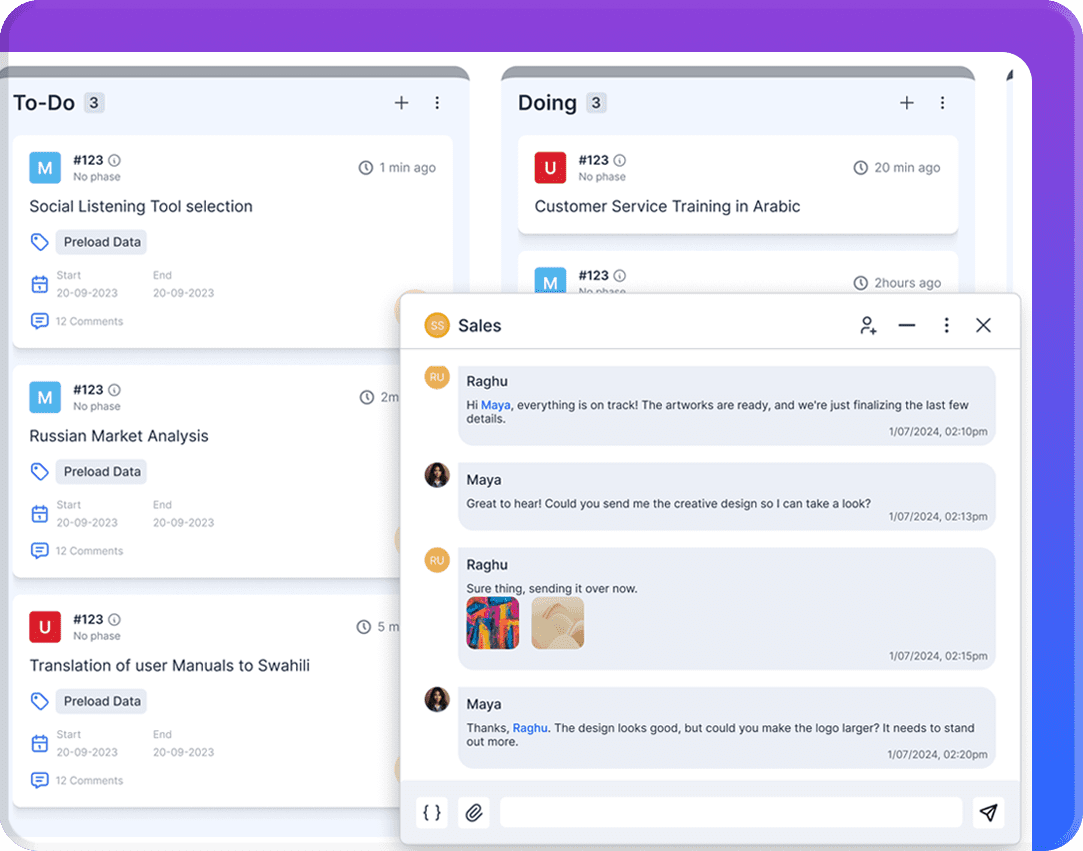Viewport: 1083px width, 851px height.
Task: Click the Preload Data tag on Social Listening card
Action: coord(102,242)
